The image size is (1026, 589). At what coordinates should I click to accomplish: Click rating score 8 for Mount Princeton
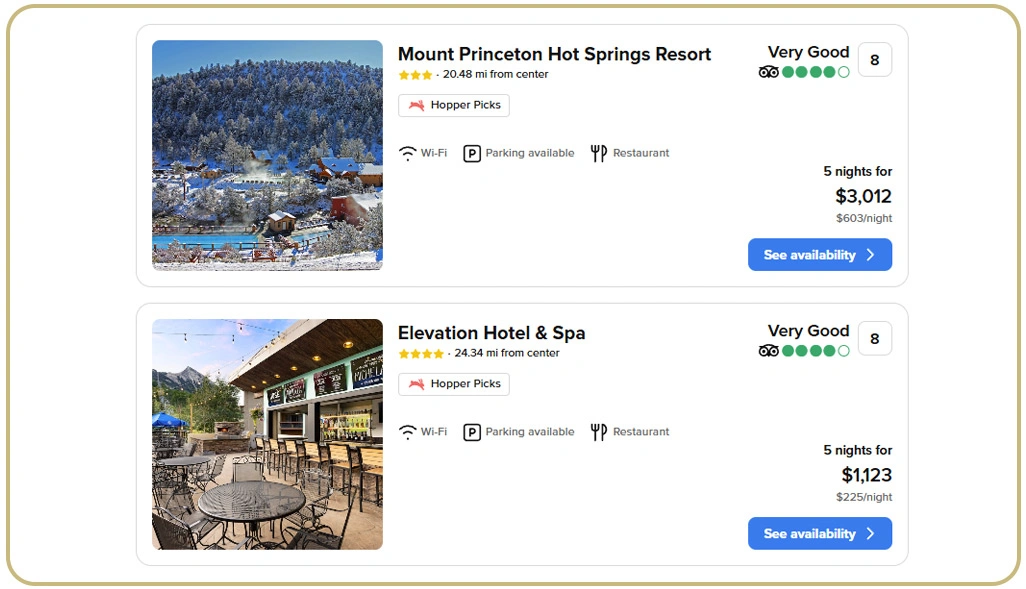coord(874,60)
